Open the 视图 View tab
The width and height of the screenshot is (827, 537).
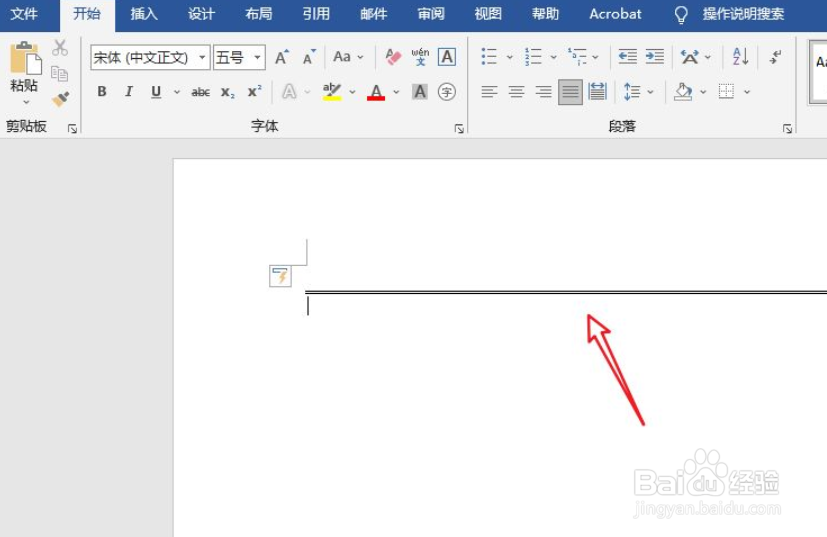[x=488, y=14]
